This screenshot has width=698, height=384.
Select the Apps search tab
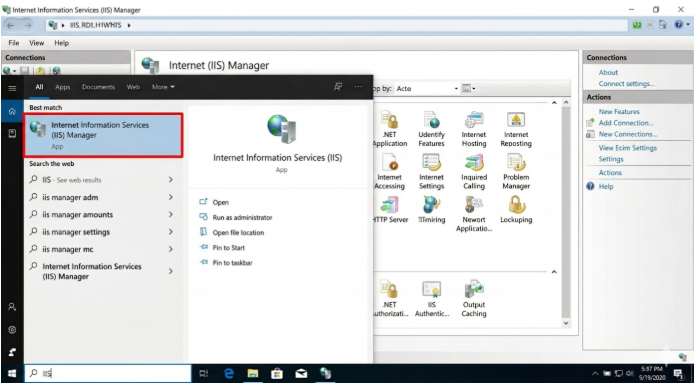coord(62,87)
